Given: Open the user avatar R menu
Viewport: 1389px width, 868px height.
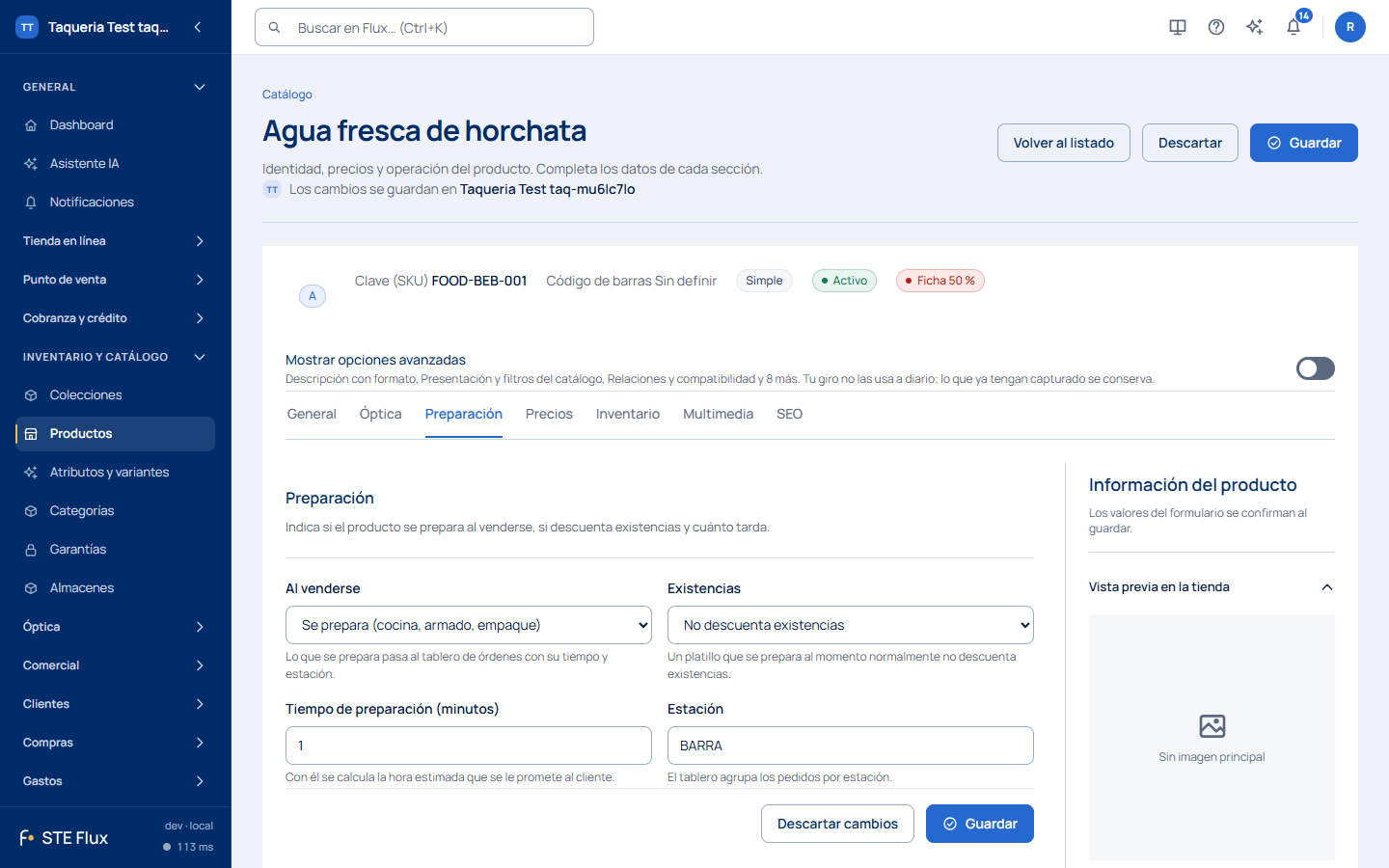Looking at the screenshot, I should pyautogui.click(x=1350, y=27).
